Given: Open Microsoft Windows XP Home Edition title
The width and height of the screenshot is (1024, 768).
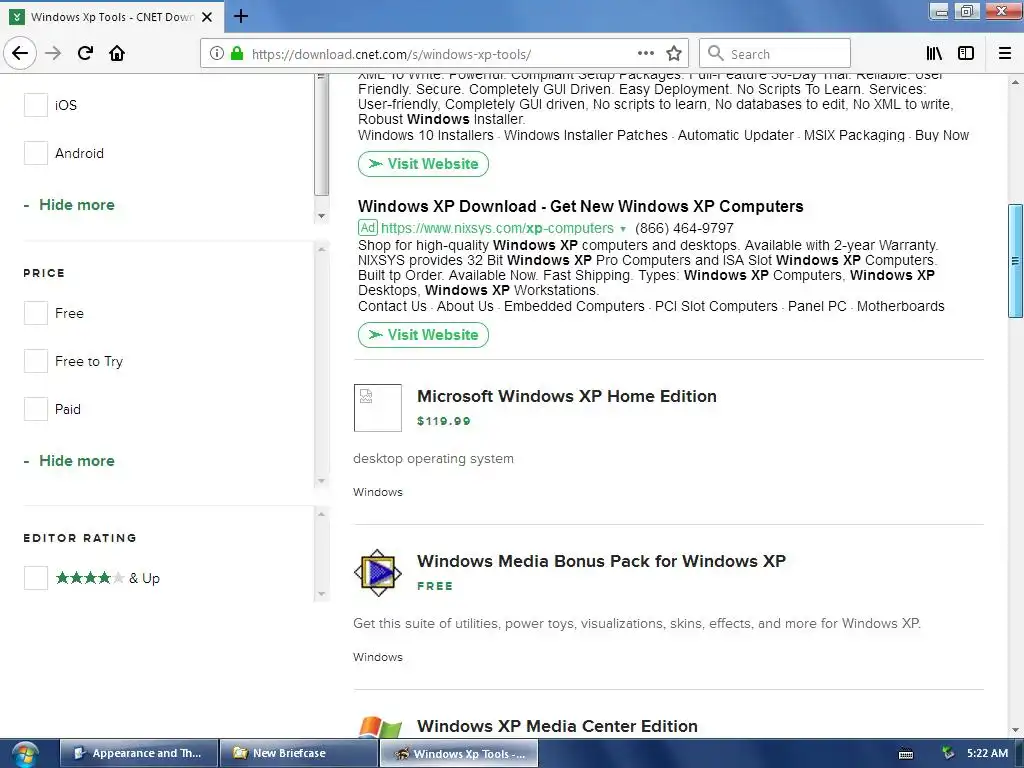Looking at the screenshot, I should 567,396.
